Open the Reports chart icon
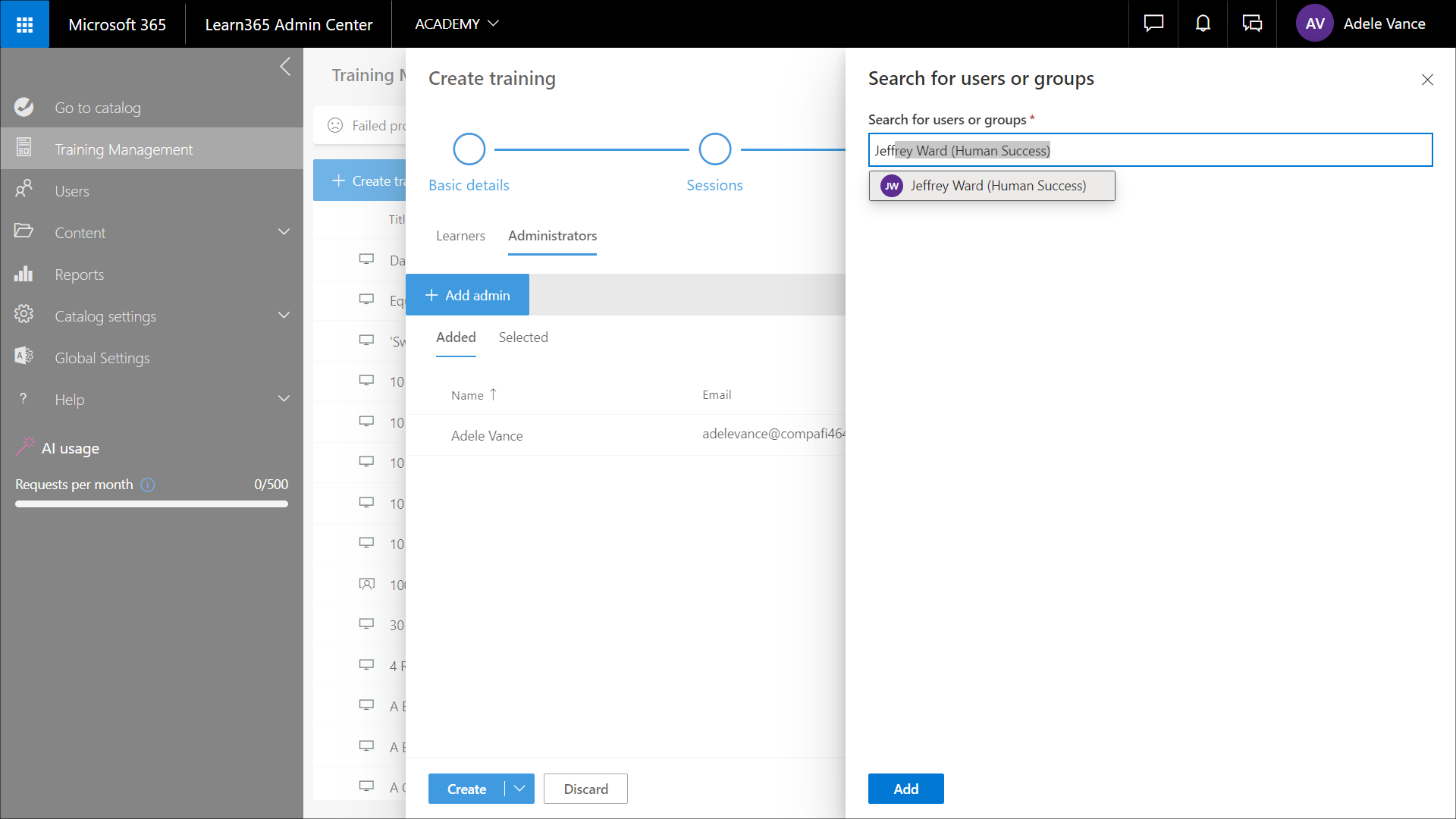Viewport: 1456px width, 819px height. point(24,275)
